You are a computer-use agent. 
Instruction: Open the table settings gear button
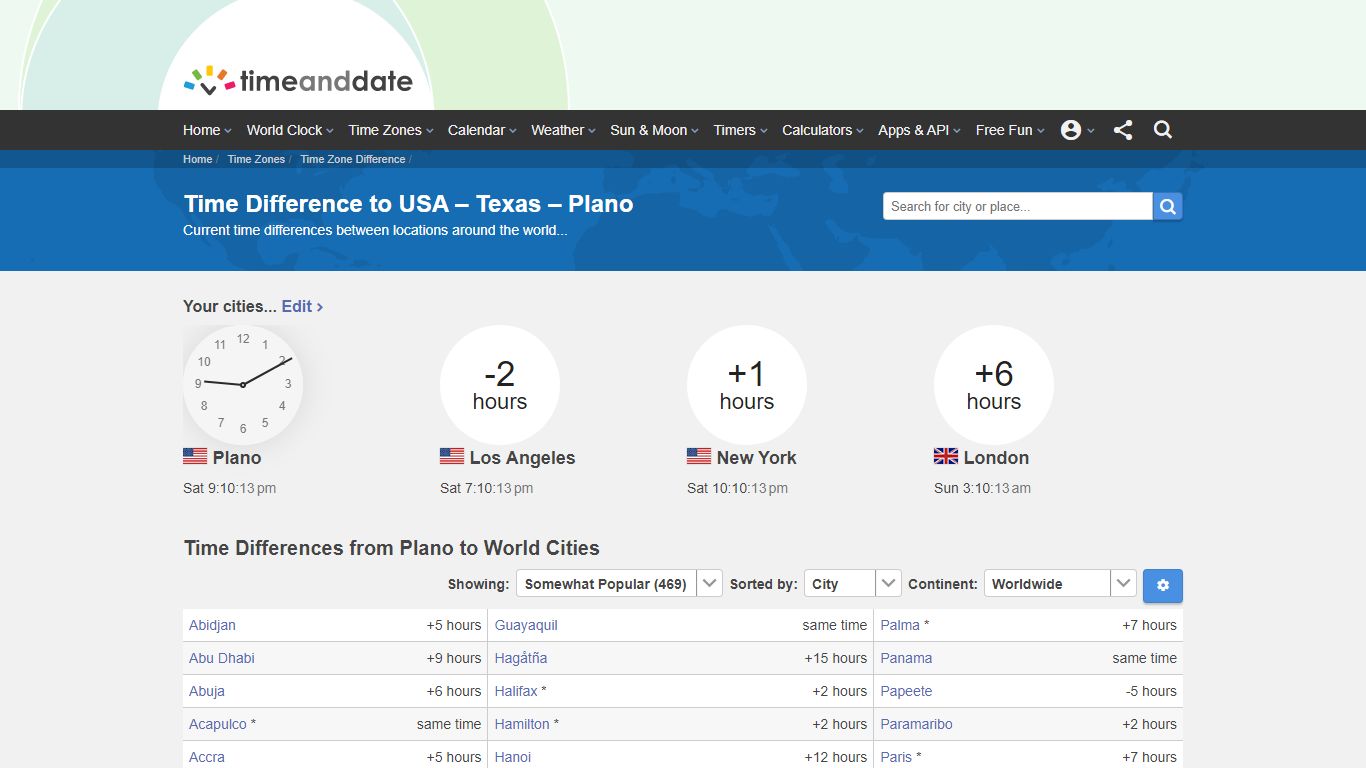click(1163, 586)
